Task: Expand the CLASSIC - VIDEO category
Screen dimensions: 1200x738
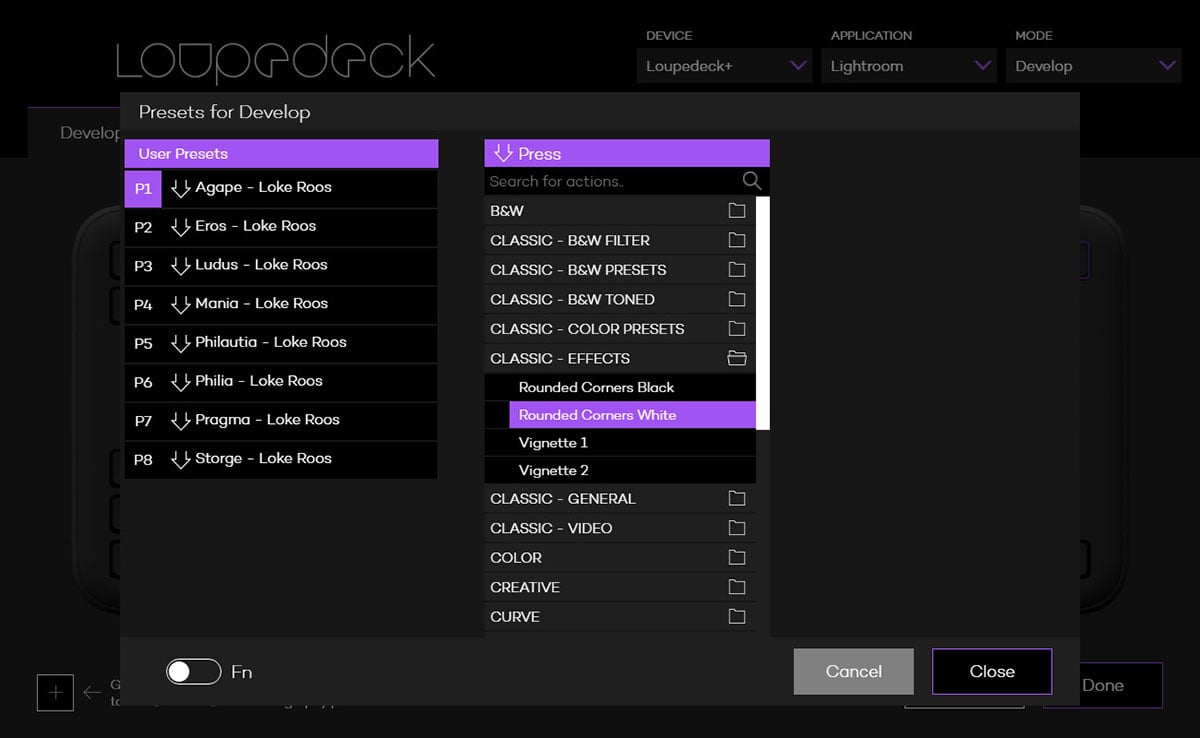Action: tap(620, 528)
